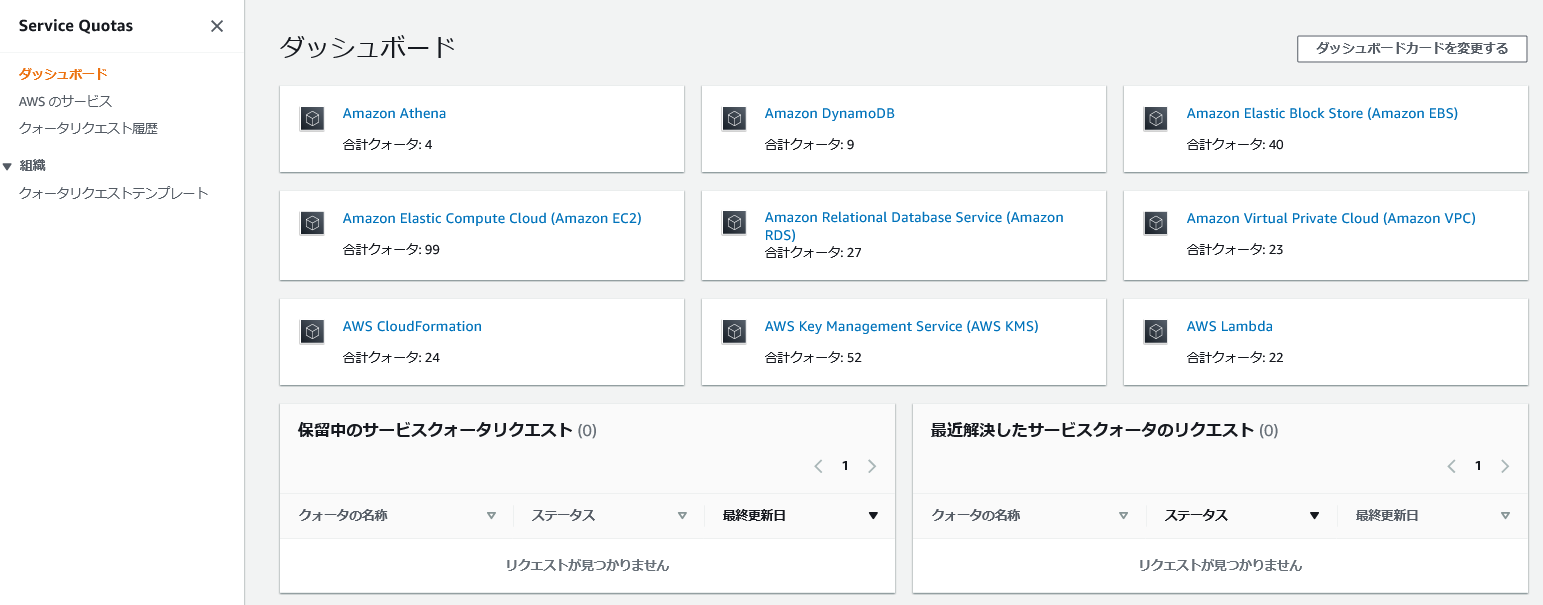This screenshot has height=605, width=1543.
Task: Click the Amazon Athena service cube icon
Action: (312, 119)
